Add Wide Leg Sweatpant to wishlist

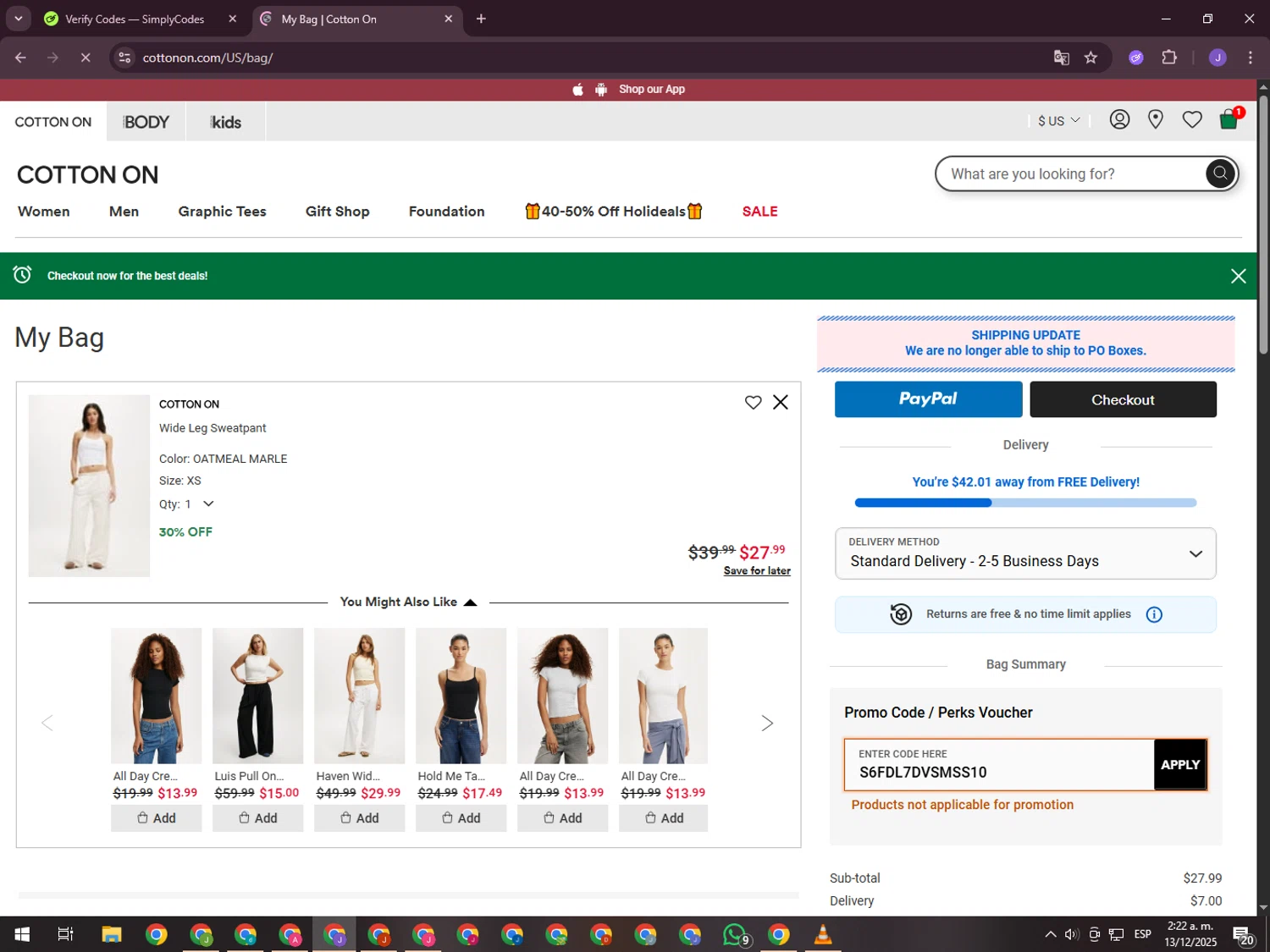tap(753, 403)
